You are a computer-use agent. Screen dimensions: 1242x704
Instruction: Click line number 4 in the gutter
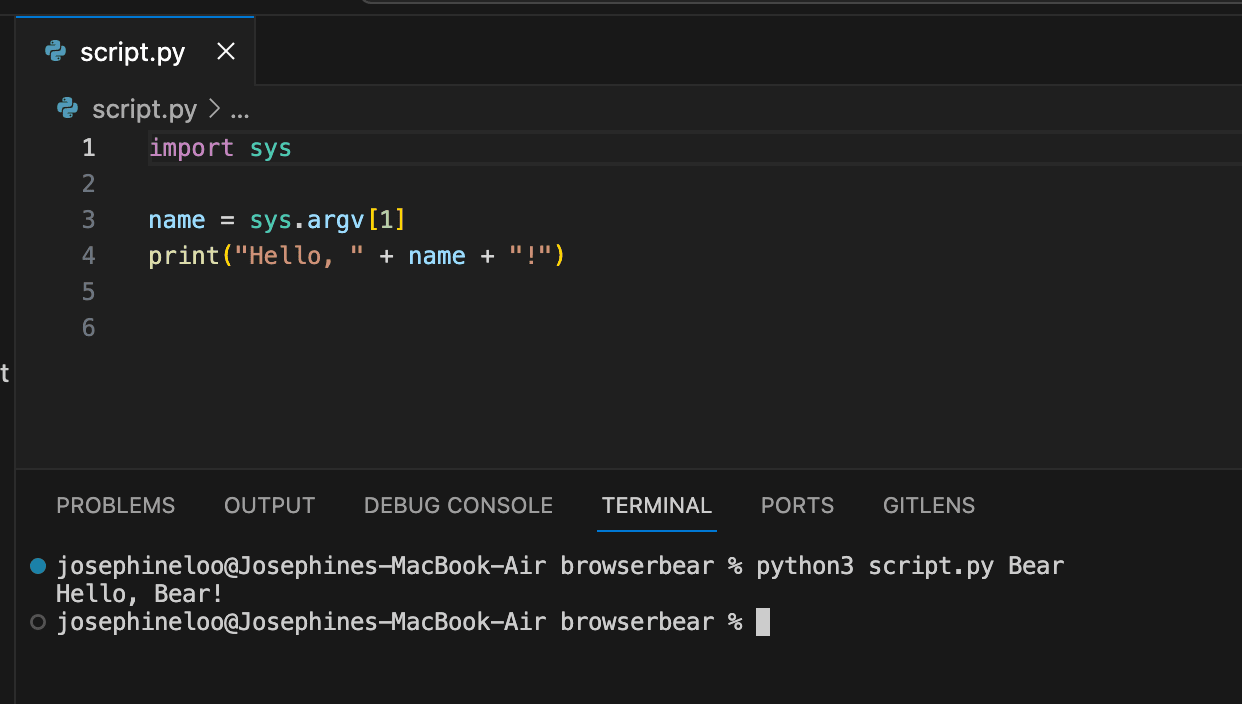click(x=88, y=255)
